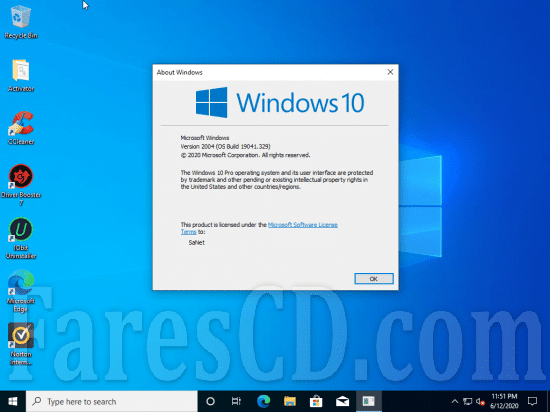550x412 pixels.
Task: Click OK in About Windows dialog
Action: [x=374, y=279]
